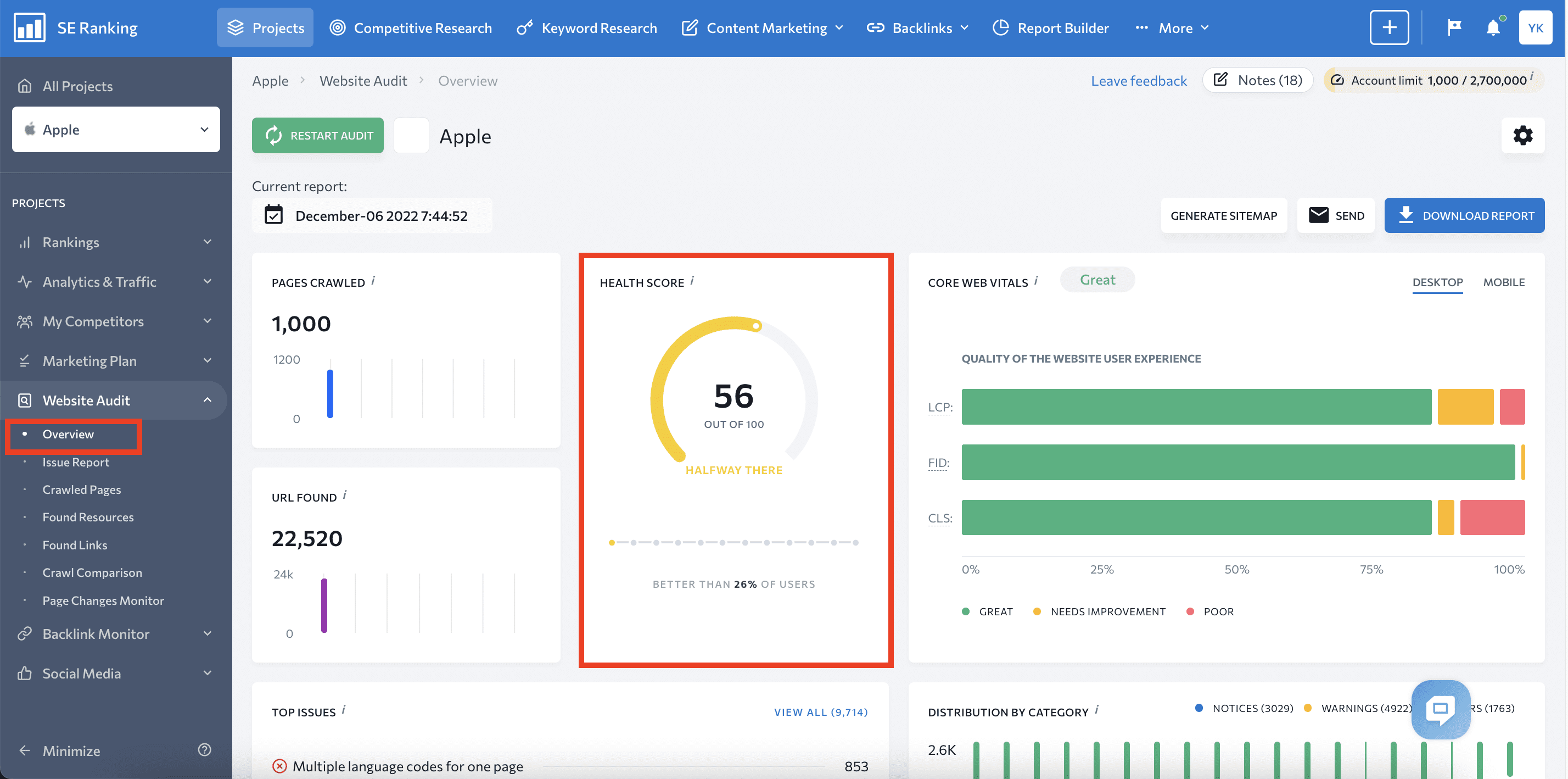Click the FID great green bar

(x=1238, y=461)
